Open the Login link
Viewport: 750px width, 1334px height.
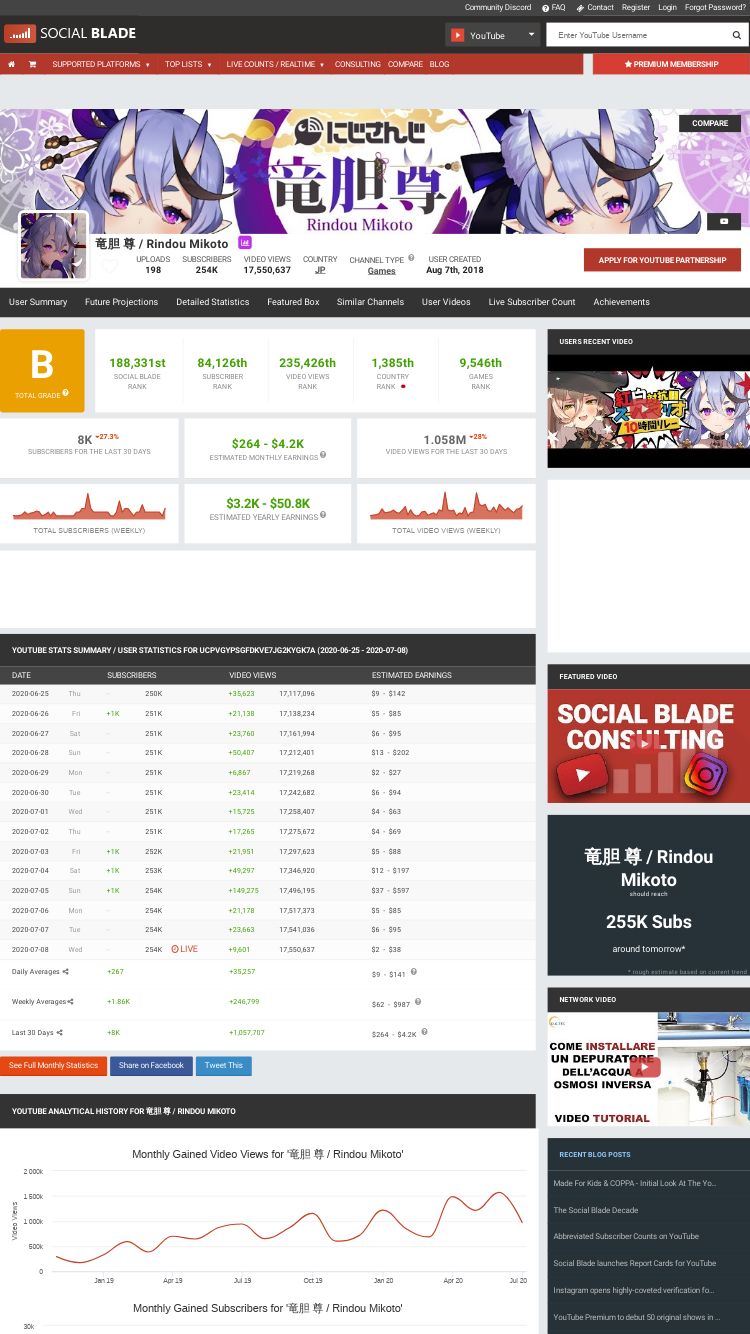667,7
